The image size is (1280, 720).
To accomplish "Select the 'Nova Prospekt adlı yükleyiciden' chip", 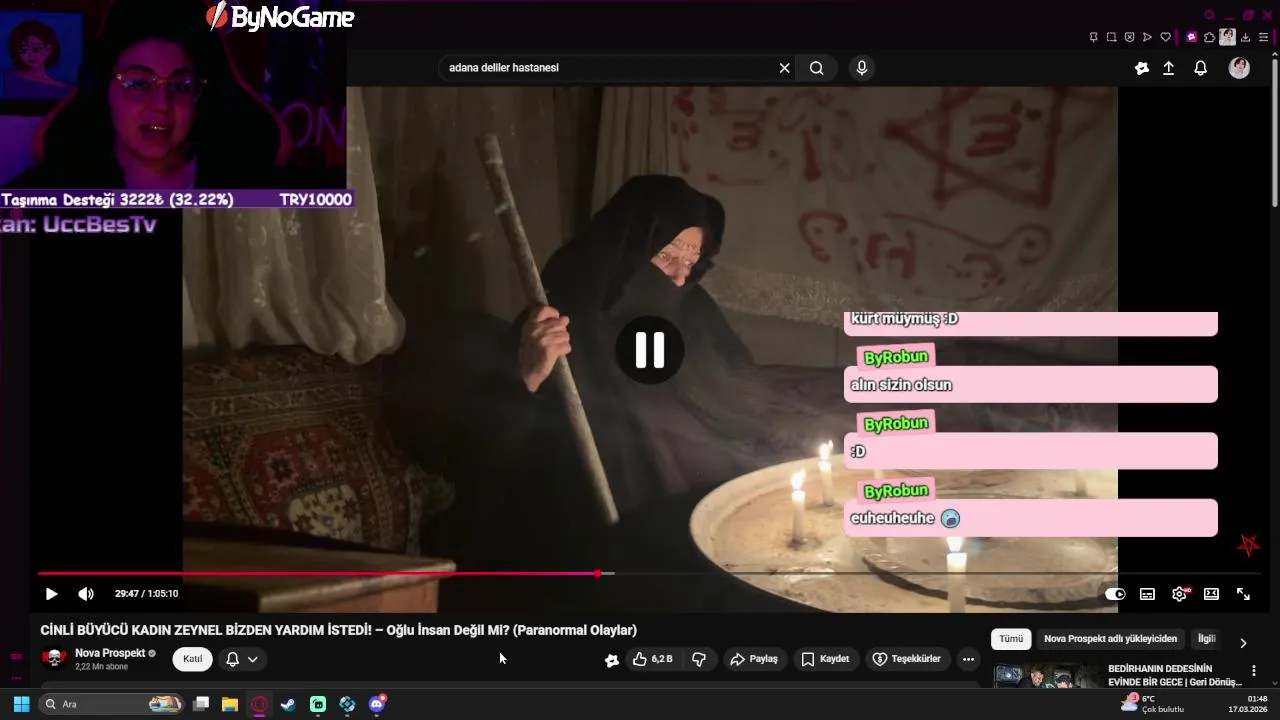I will (1110, 639).
